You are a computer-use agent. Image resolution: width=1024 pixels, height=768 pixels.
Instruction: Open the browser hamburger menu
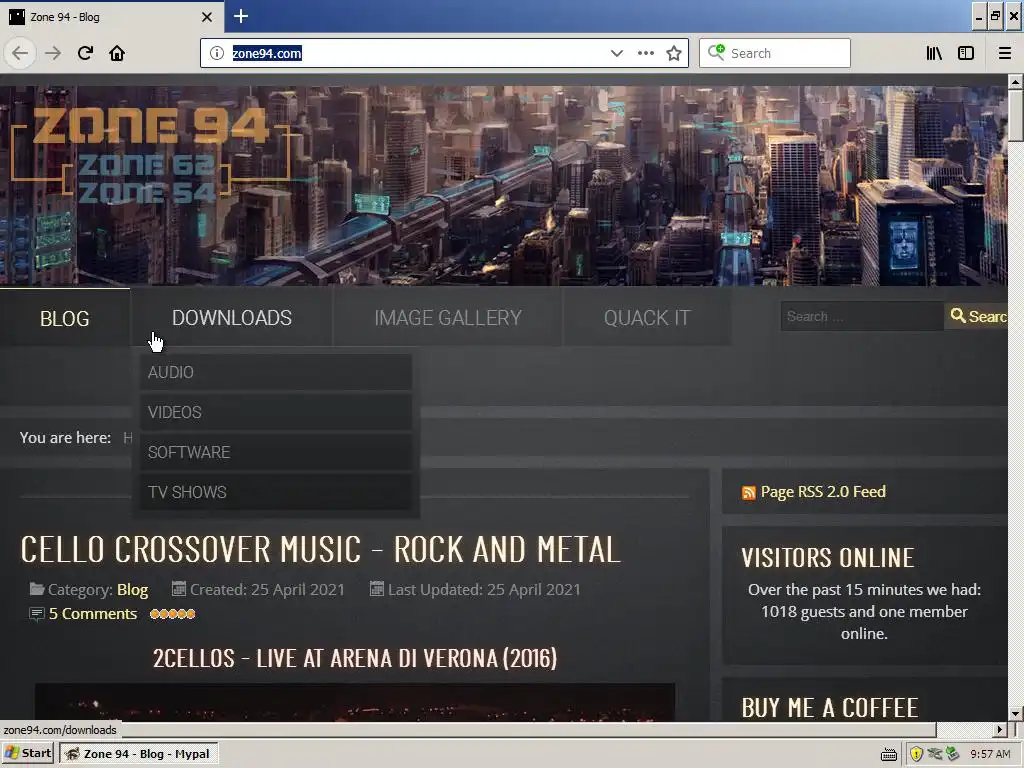1004,53
